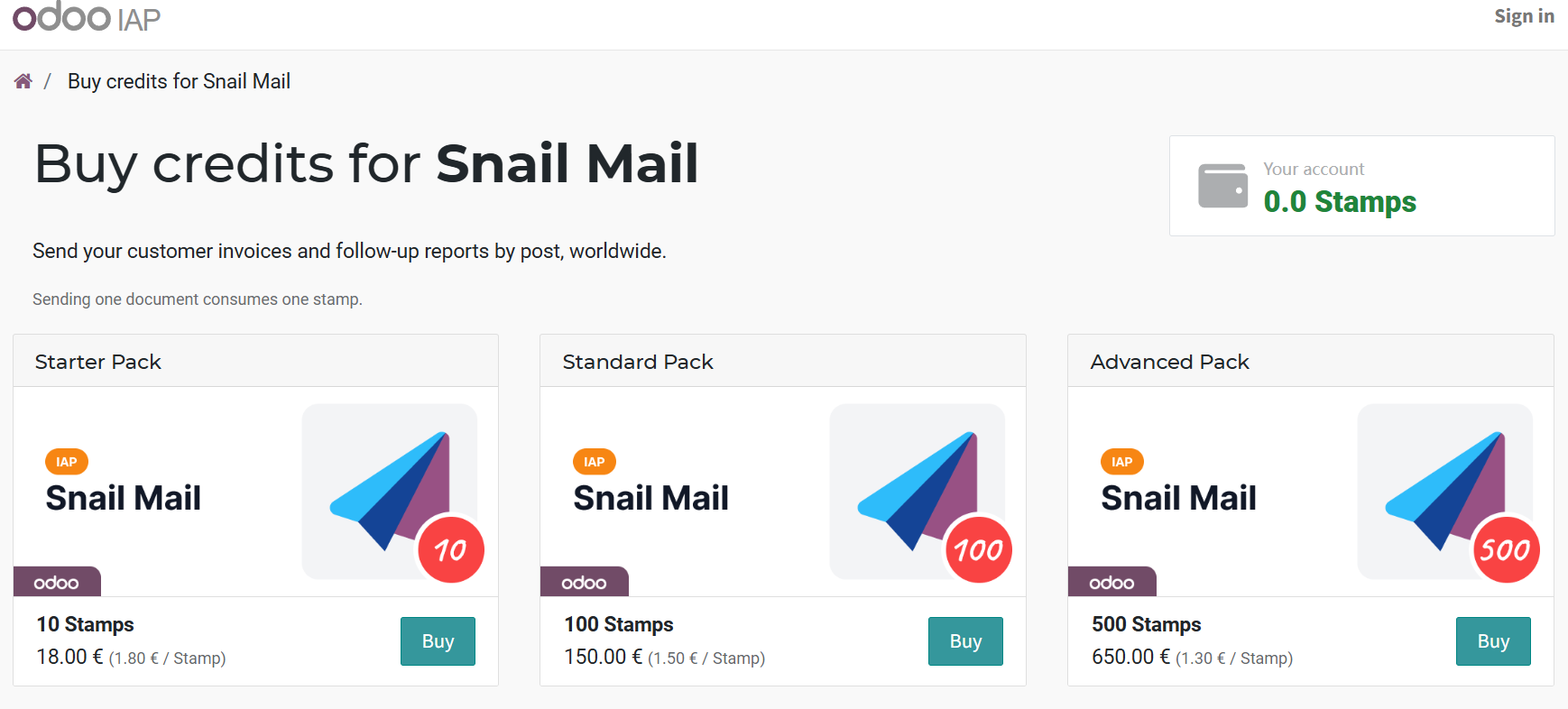1568x709 pixels.
Task: Buy the 100 Stamps Standard Pack
Action: tap(965, 641)
